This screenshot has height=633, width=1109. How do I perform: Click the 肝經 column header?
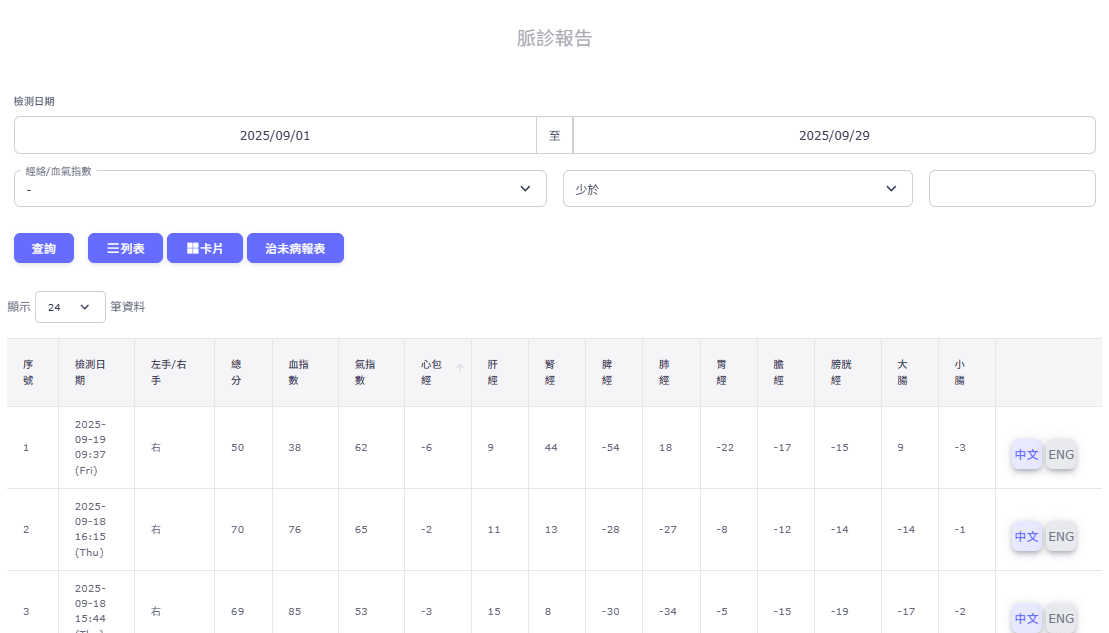pyautogui.click(x=493, y=372)
